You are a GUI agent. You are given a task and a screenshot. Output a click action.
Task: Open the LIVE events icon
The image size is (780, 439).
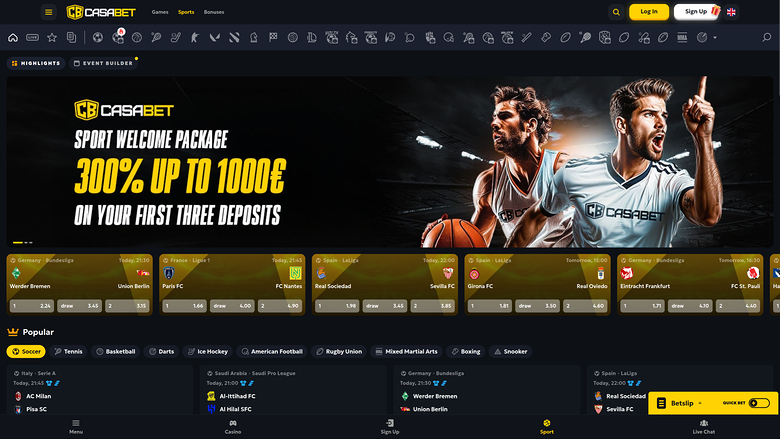click(x=32, y=37)
